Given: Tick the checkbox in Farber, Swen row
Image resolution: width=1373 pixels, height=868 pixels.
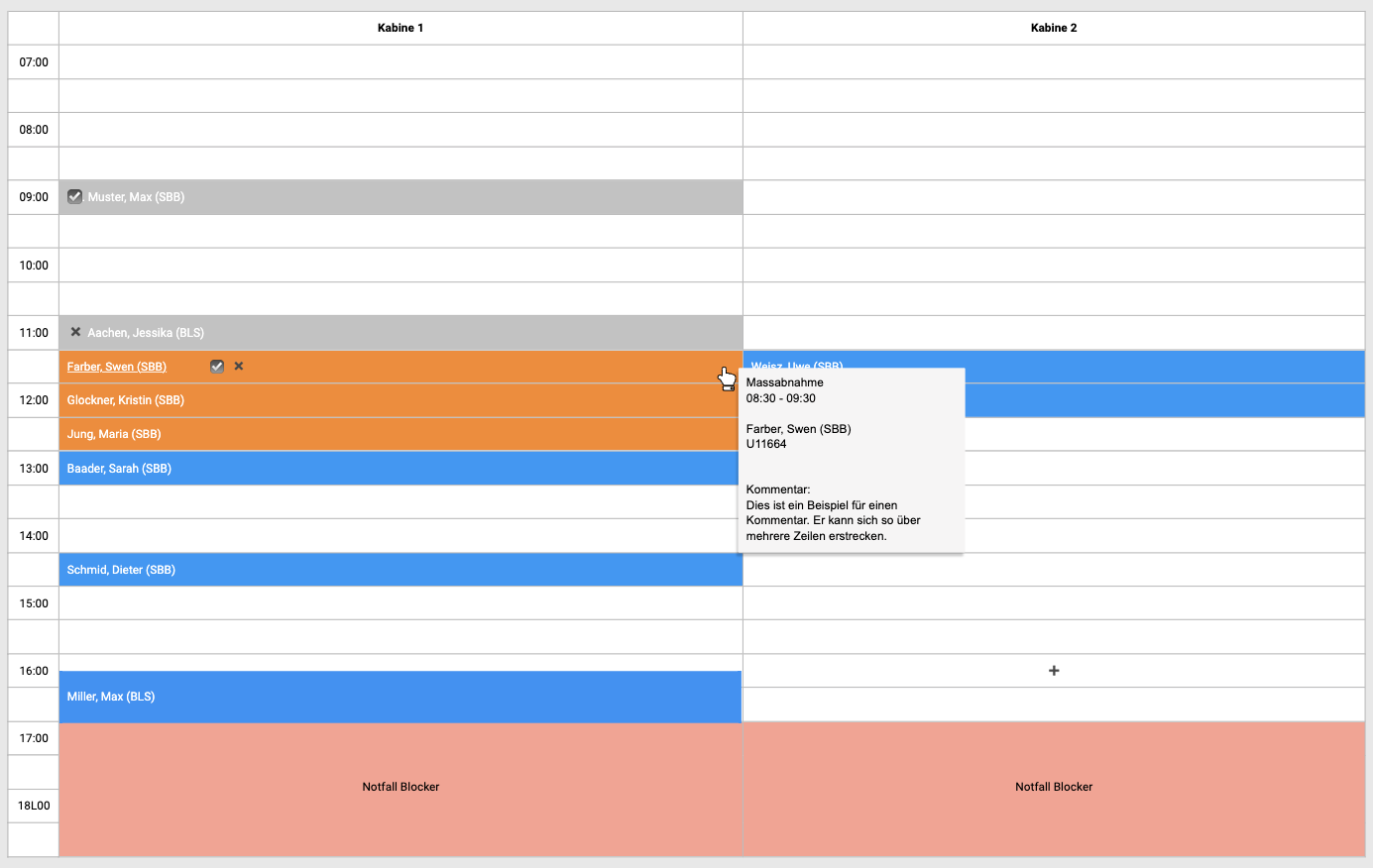Looking at the screenshot, I should (x=217, y=367).
